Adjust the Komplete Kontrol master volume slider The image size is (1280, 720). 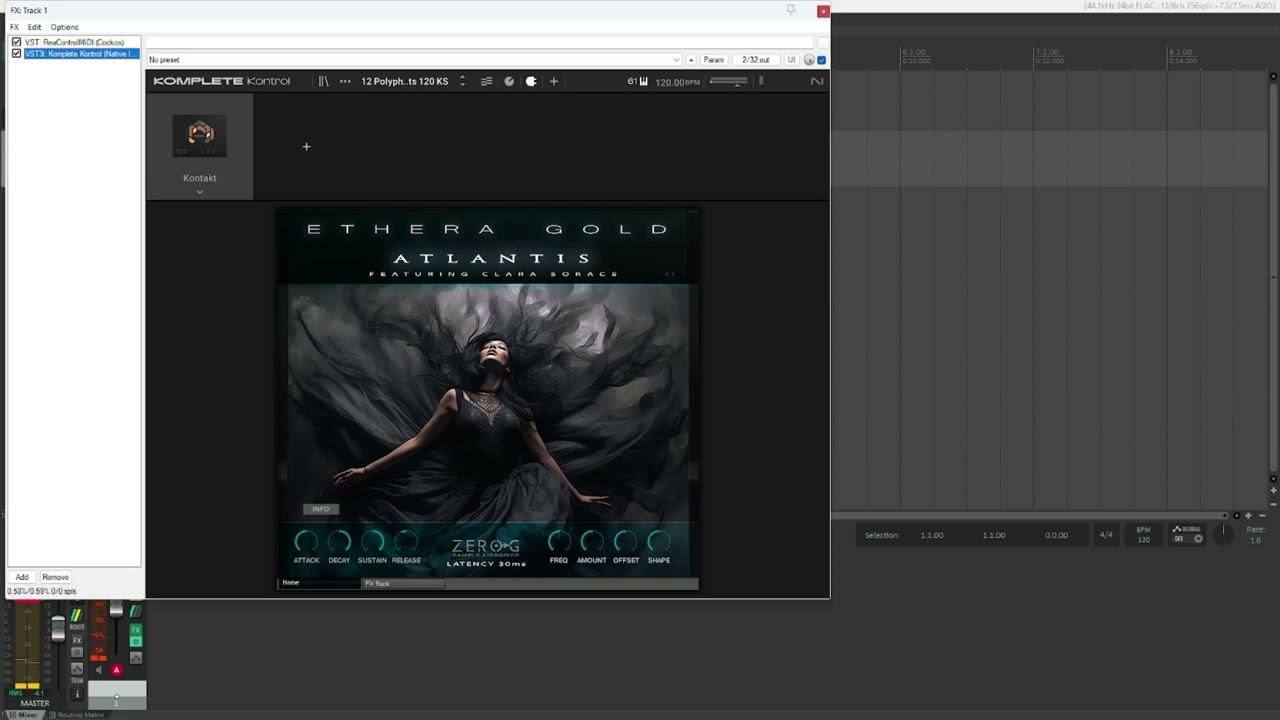(728, 81)
